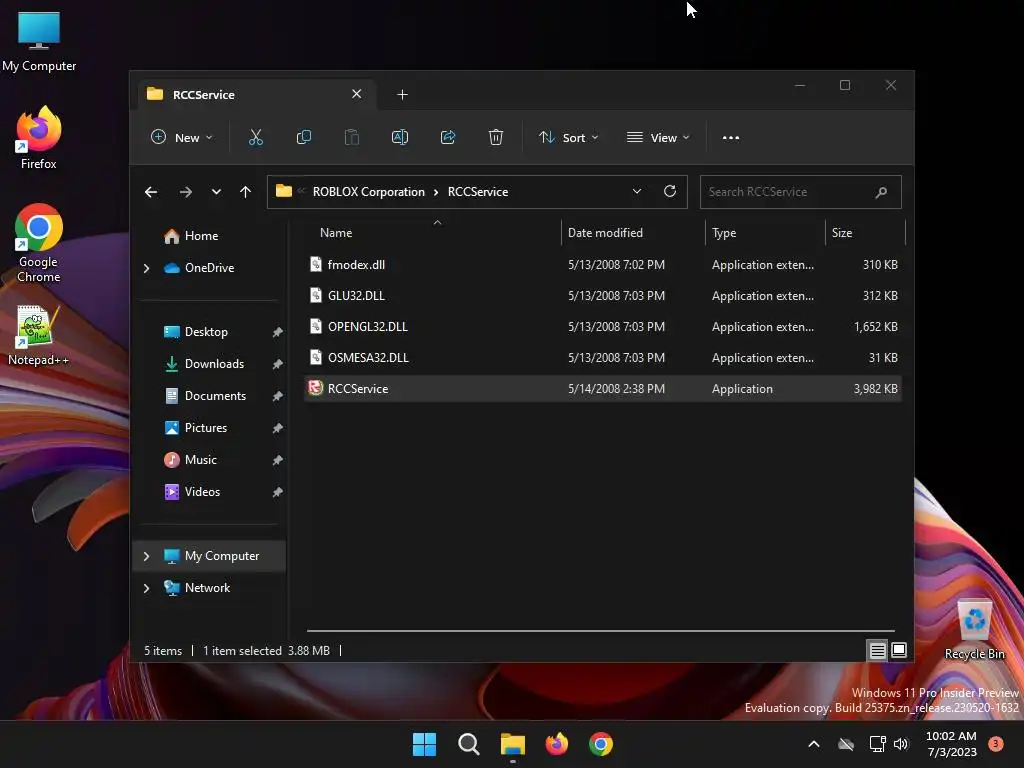
Task: Open the Windows Start menu
Action: [424, 744]
